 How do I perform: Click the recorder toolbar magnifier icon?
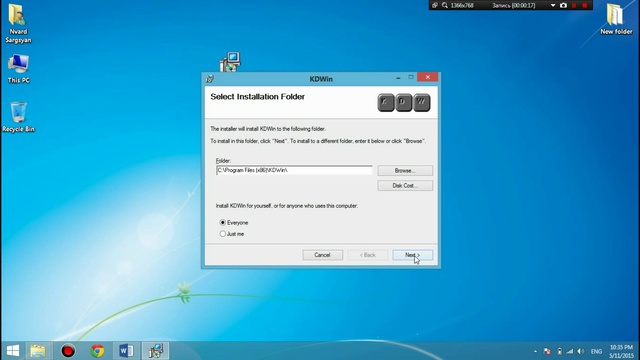[x=444, y=5]
